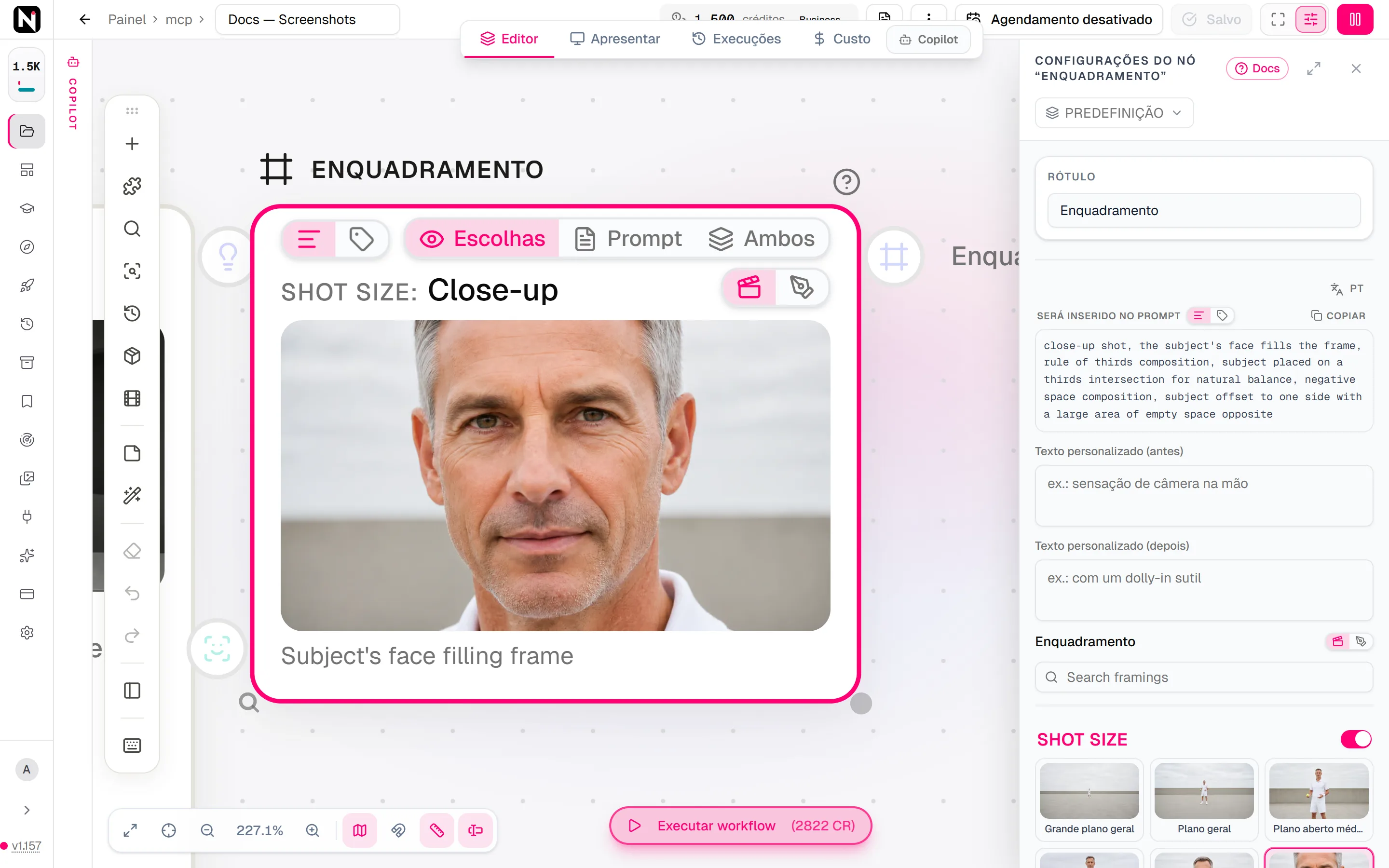Expand the node settings panel with arrows icon
The width and height of the screenshot is (1389, 868).
click(1313, 68)
